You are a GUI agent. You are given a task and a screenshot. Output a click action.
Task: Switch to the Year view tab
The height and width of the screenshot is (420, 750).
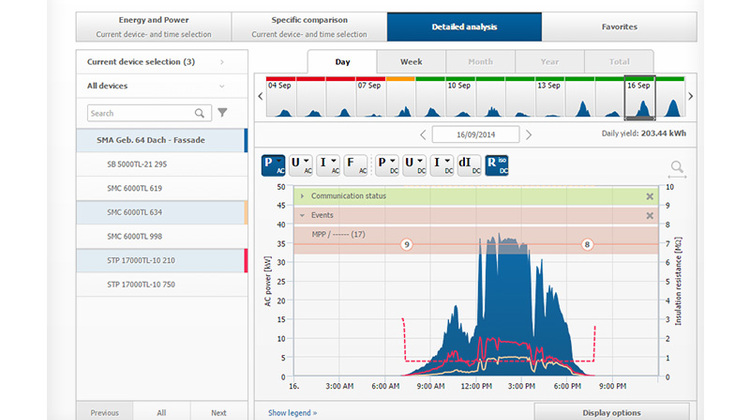550,62
